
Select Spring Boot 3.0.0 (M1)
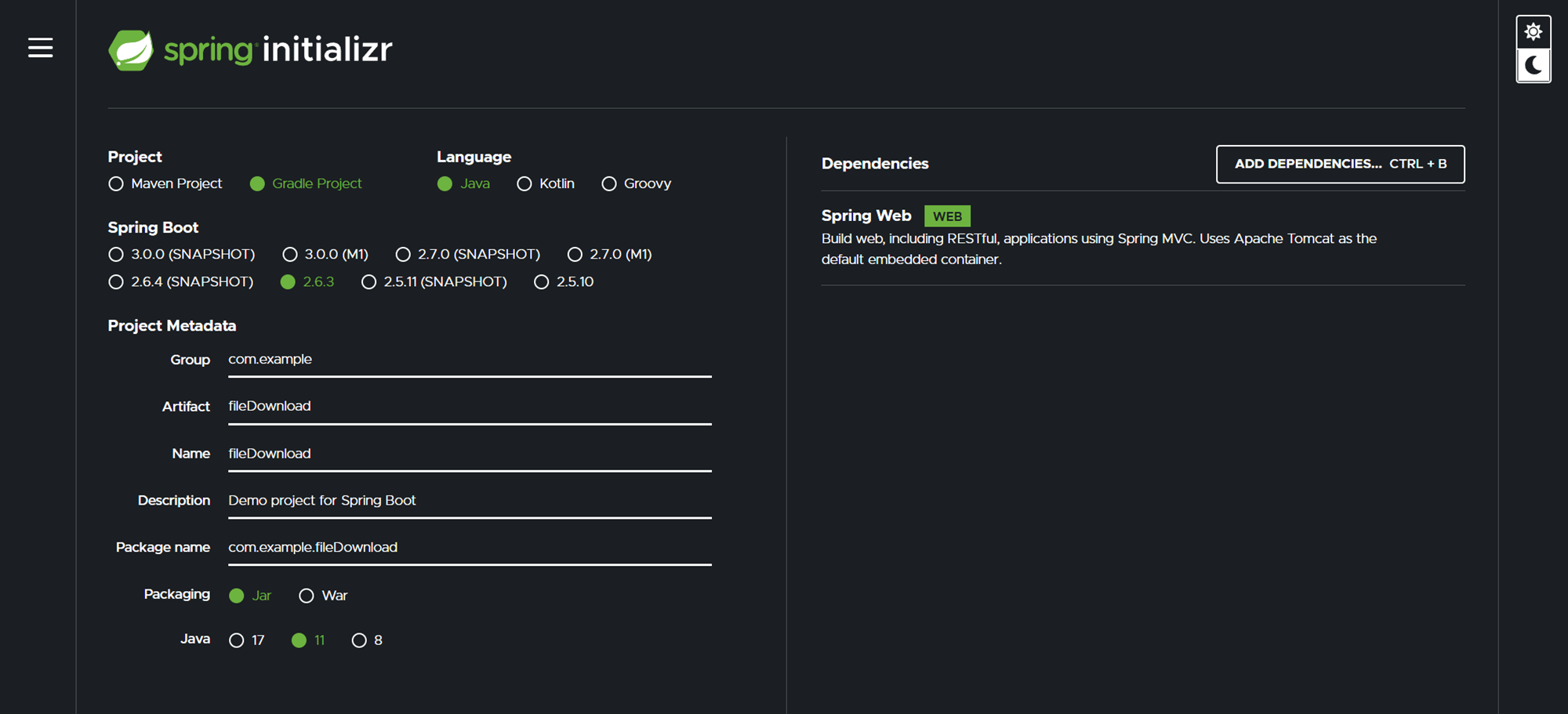(325, 254)
